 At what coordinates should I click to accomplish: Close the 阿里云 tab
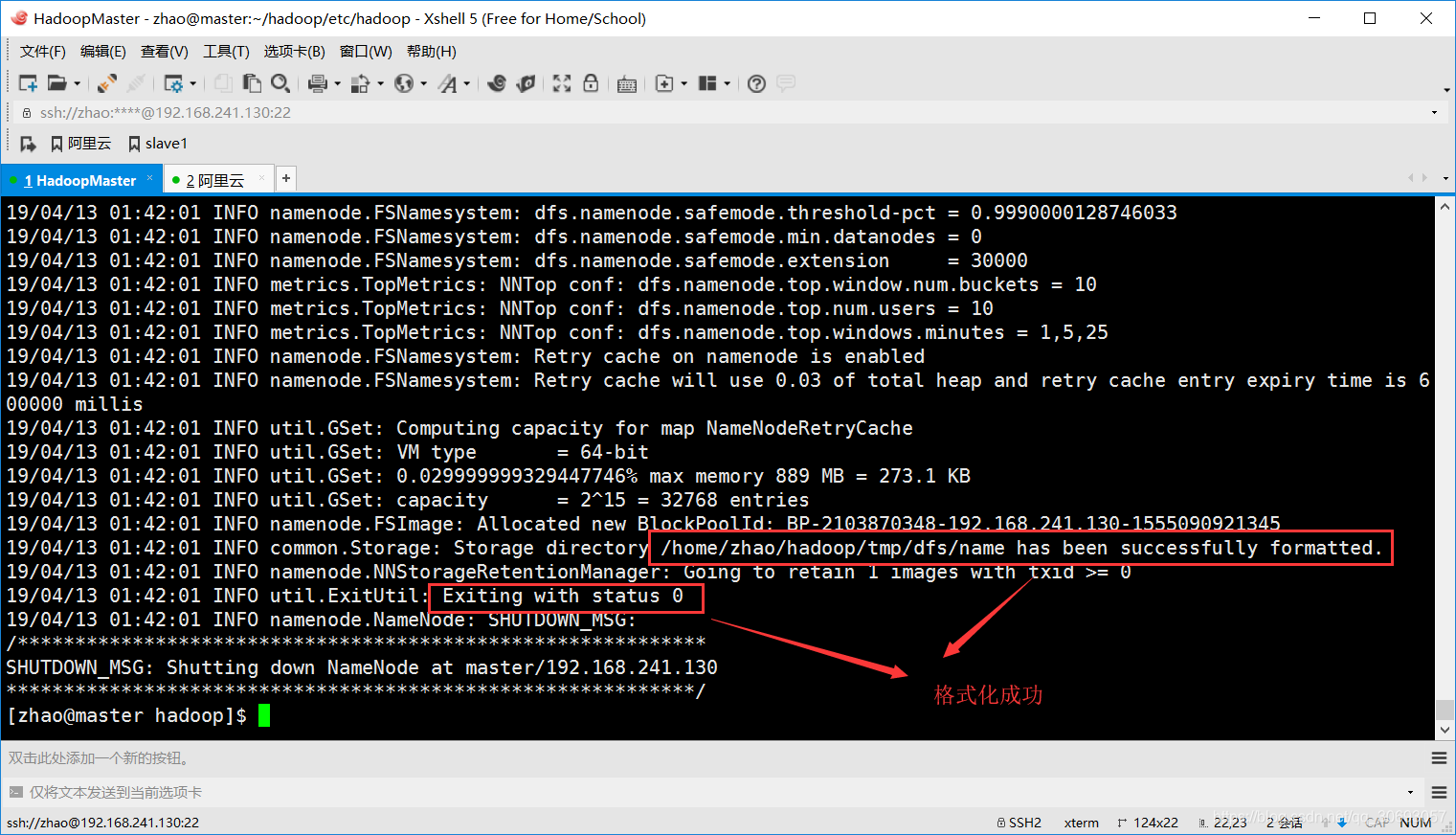click(262, 178)
